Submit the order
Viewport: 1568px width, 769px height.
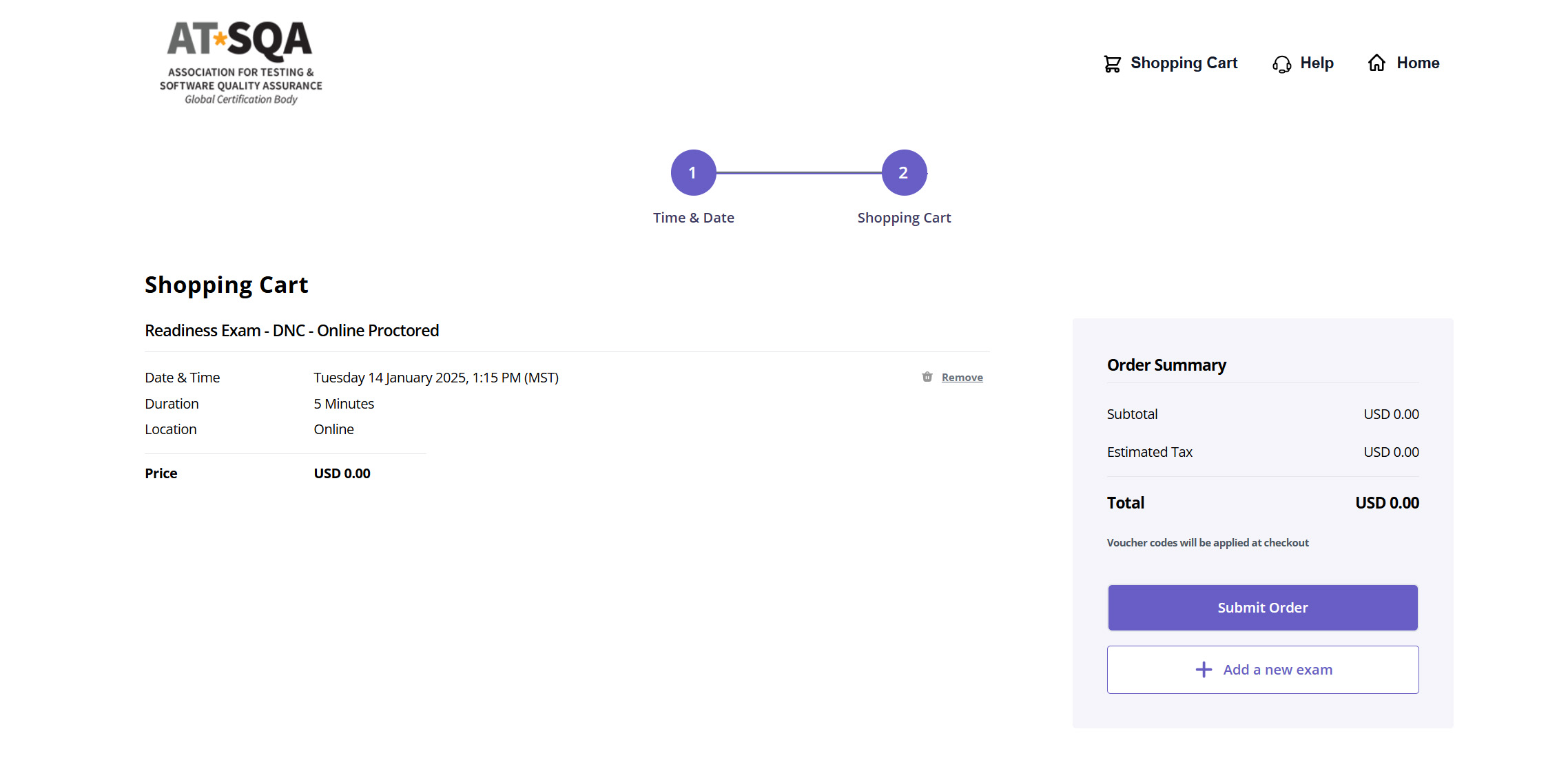[x=1262, y=608]
